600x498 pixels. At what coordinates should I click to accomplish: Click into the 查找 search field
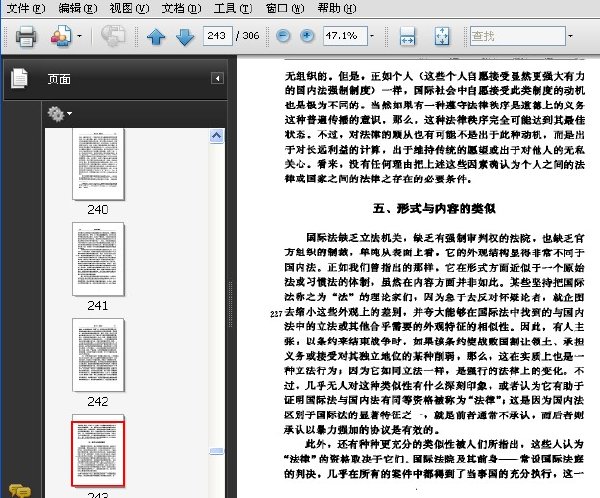click(517, 36)
